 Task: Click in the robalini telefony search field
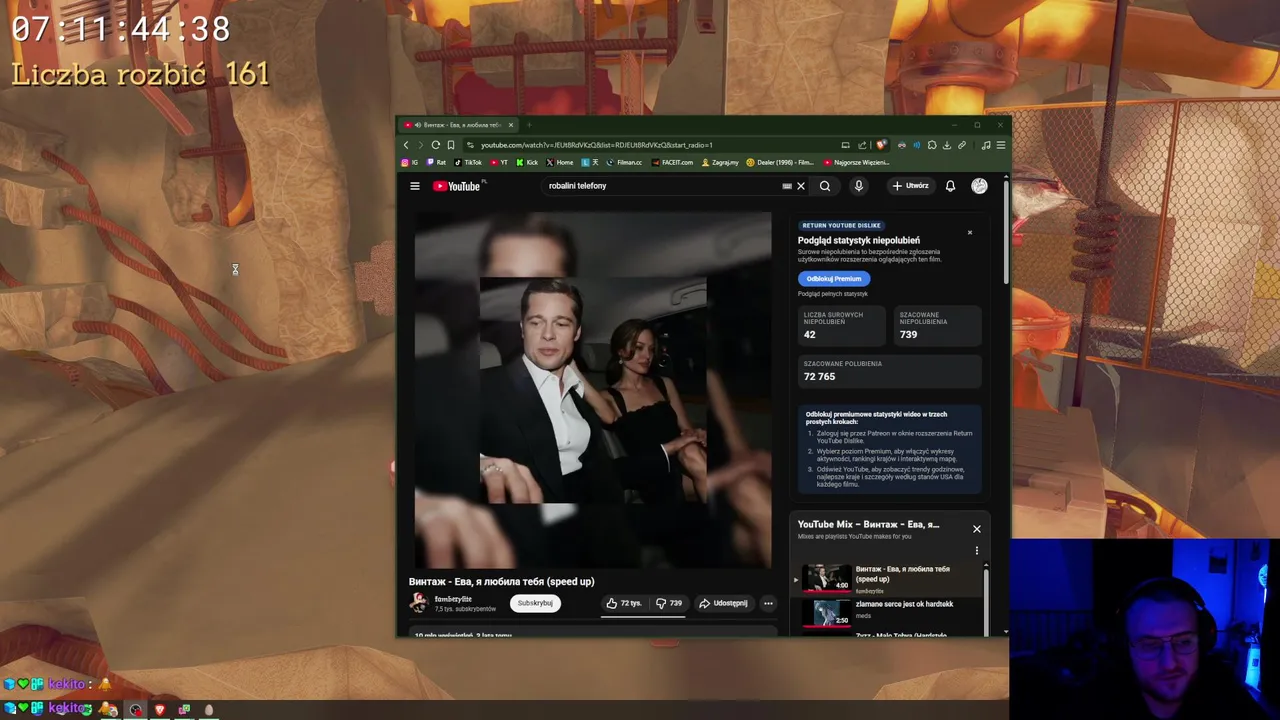click(x=660, y=186)
